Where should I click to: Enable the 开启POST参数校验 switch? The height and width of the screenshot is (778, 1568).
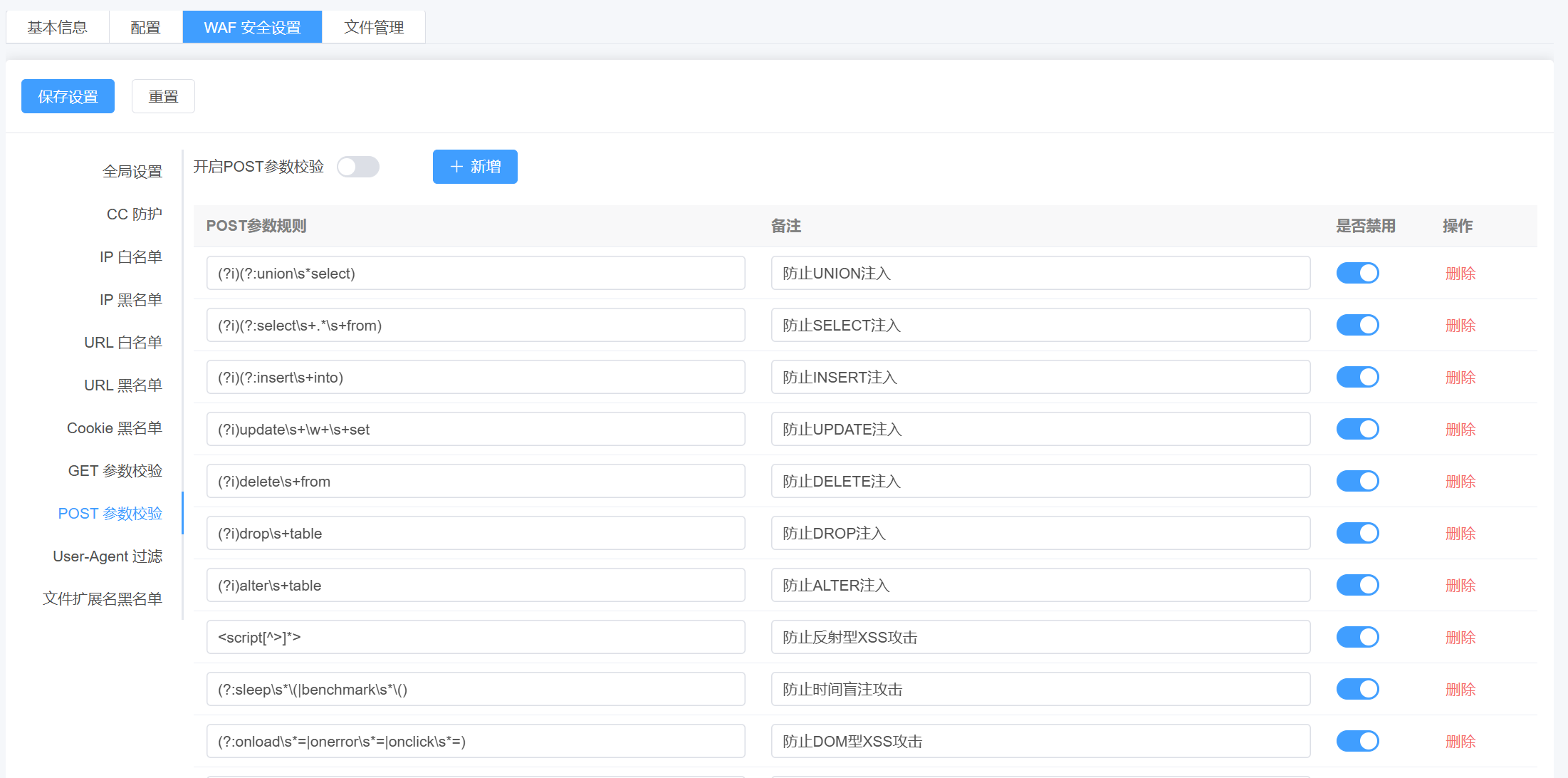[x=358, y=167]
